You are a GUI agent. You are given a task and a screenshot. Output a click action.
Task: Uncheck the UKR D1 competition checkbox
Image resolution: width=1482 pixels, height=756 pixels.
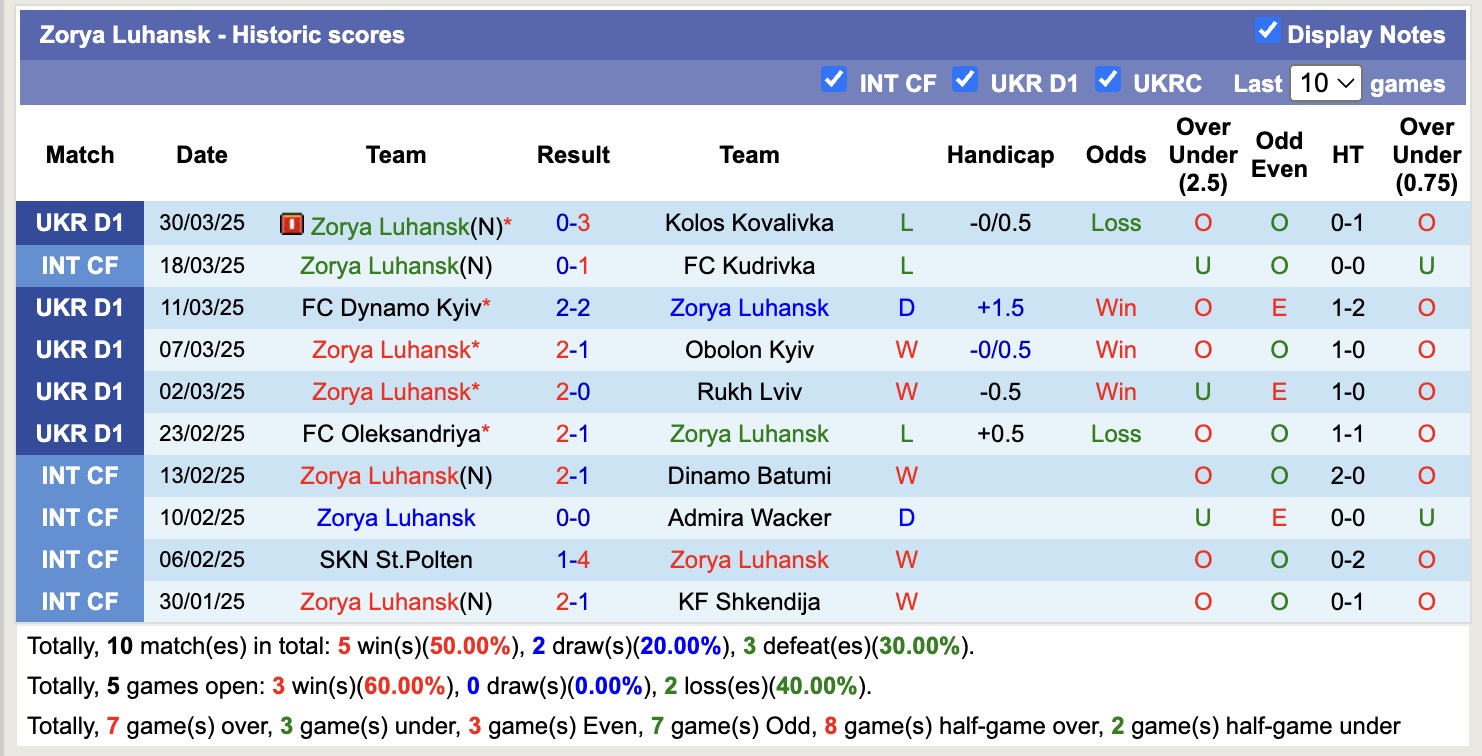(965, 80)
